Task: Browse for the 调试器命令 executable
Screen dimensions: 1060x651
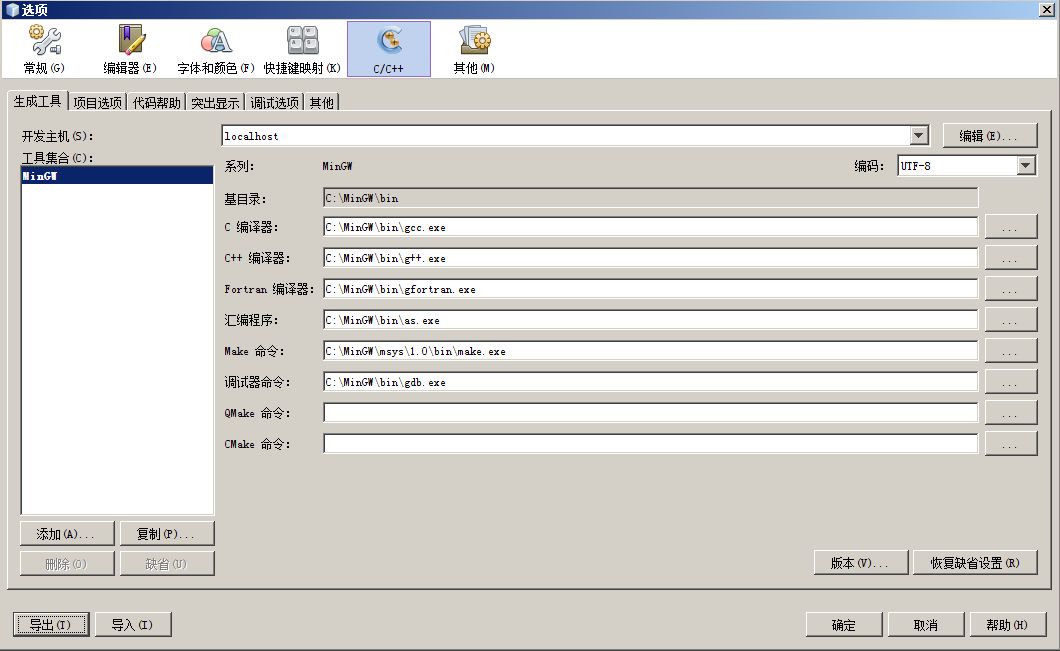Action: [1011, 383]
